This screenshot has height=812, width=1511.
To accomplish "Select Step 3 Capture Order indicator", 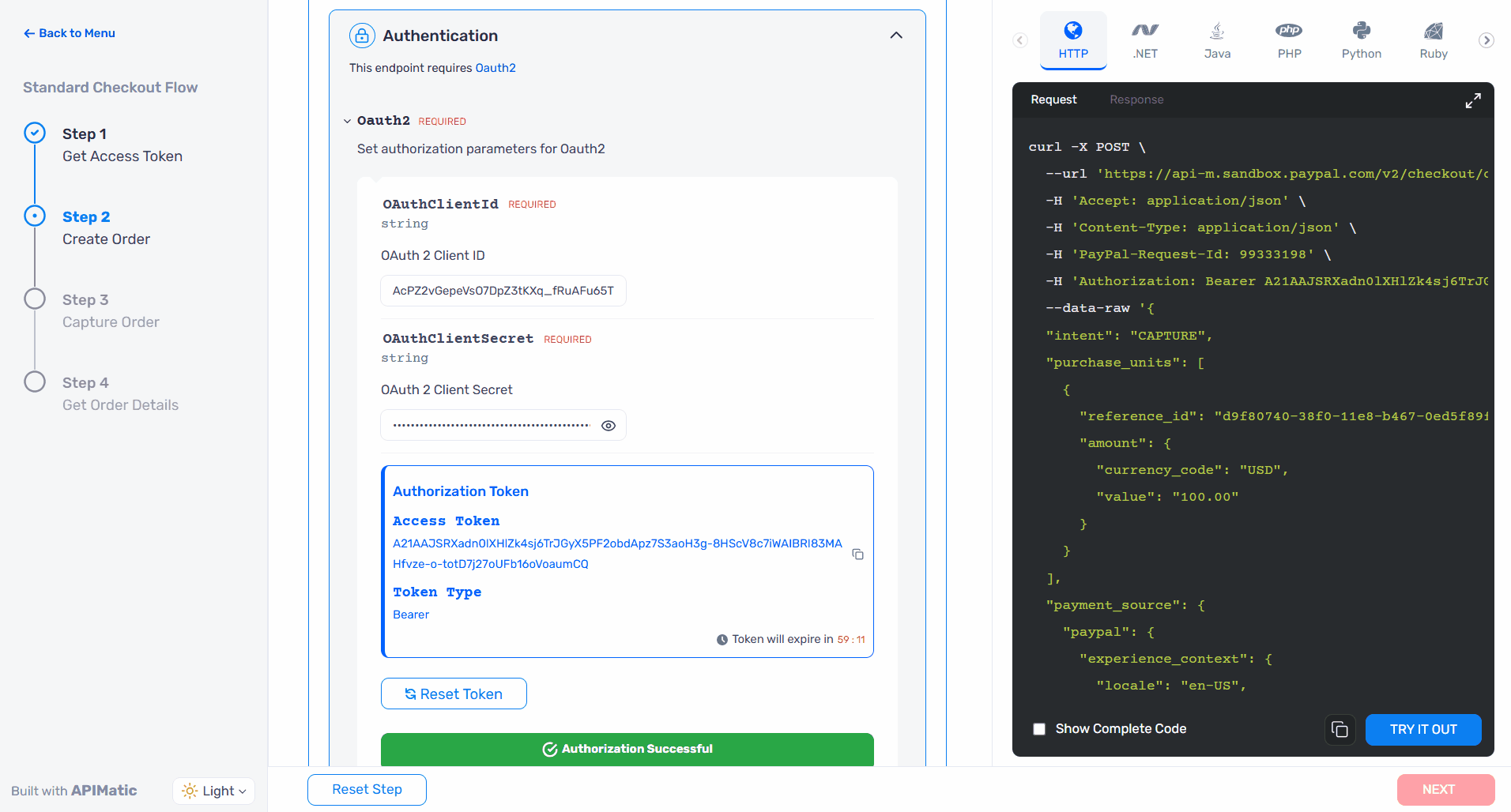I will pos(34,299).
